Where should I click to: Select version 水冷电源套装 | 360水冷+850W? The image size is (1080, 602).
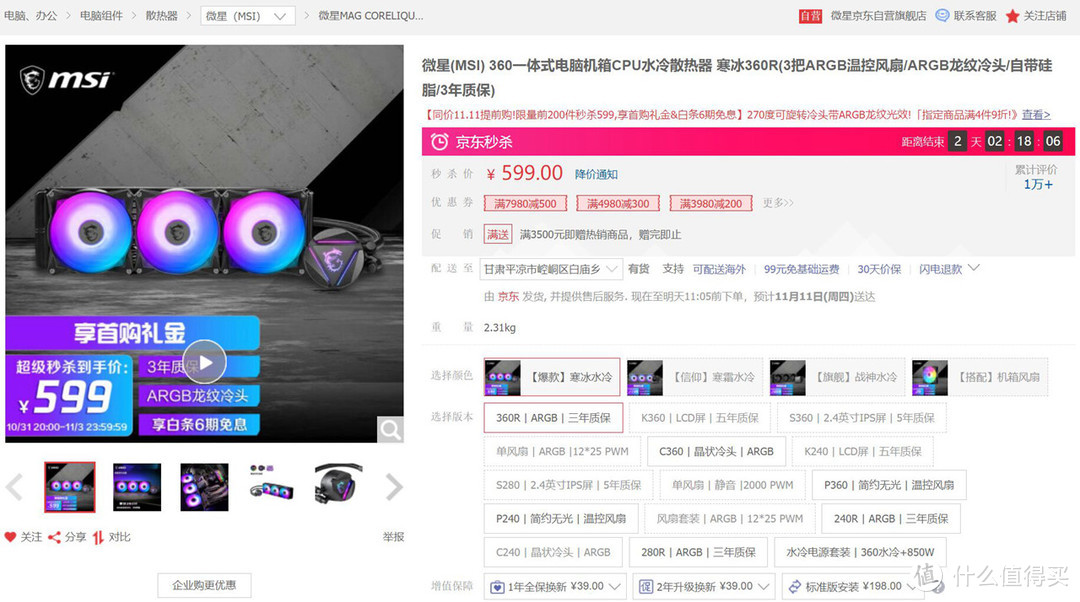coord(860,552)
